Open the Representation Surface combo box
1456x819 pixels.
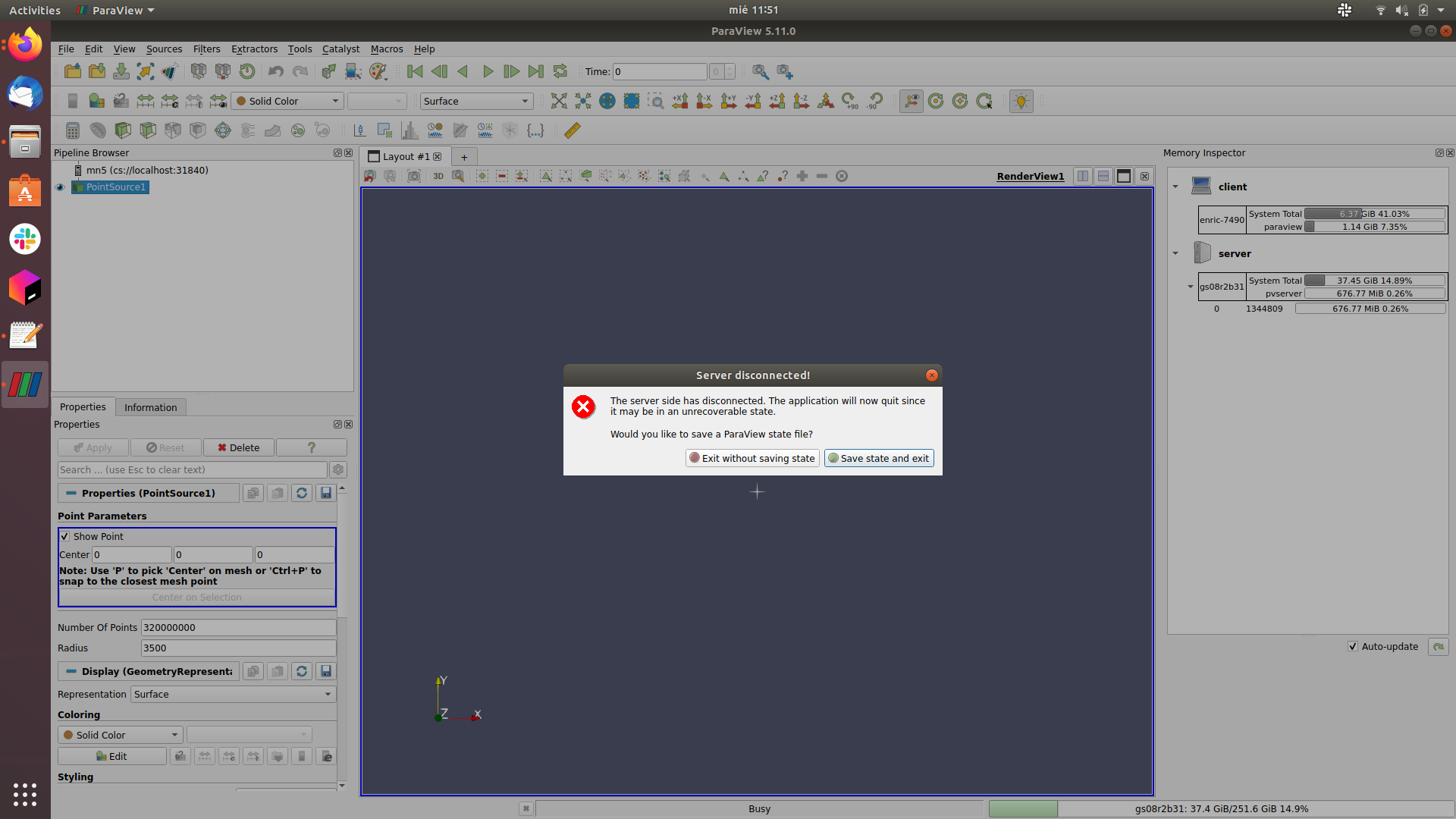pyautogui.click(x=234, y=694)
